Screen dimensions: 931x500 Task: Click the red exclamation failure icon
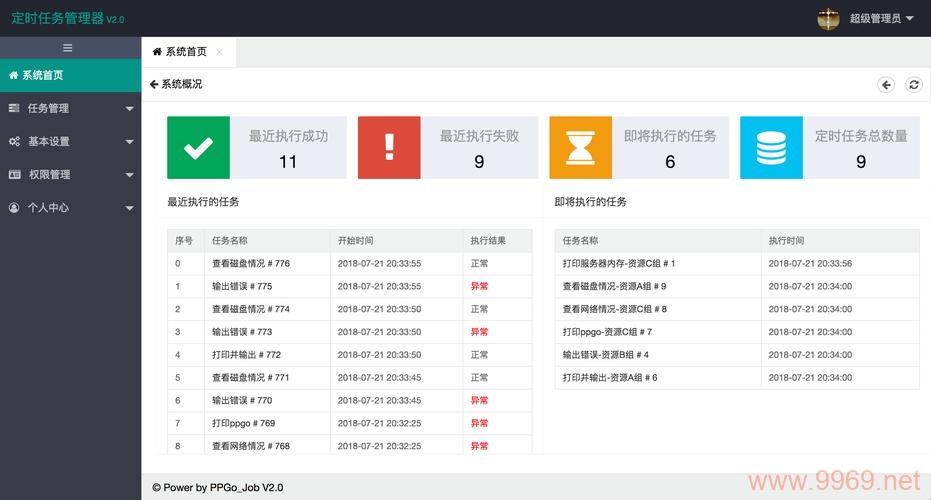389,147
